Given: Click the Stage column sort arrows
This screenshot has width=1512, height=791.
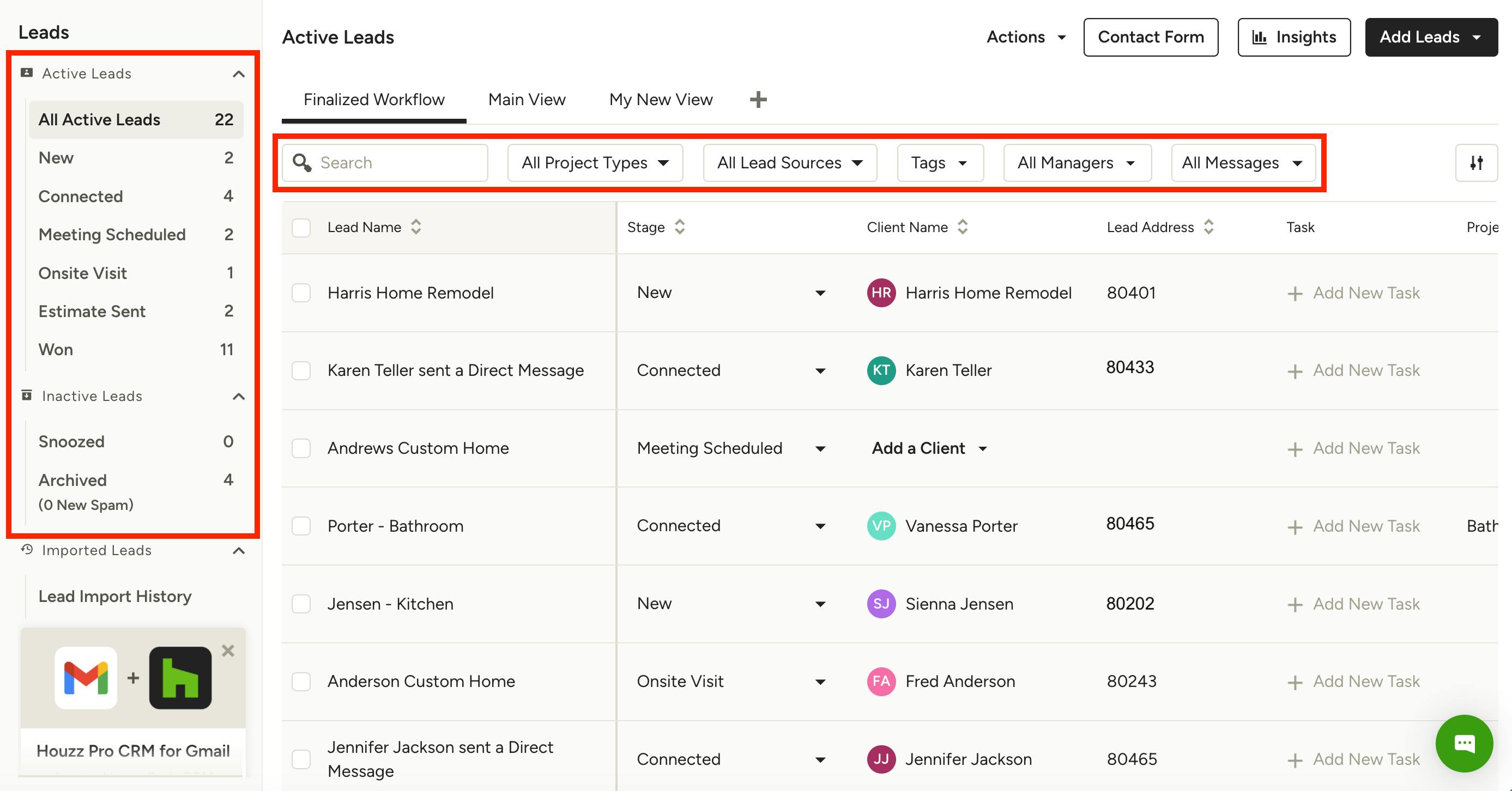Looking at the screenshot, I should pyautogui.click(x=680, y=227).
